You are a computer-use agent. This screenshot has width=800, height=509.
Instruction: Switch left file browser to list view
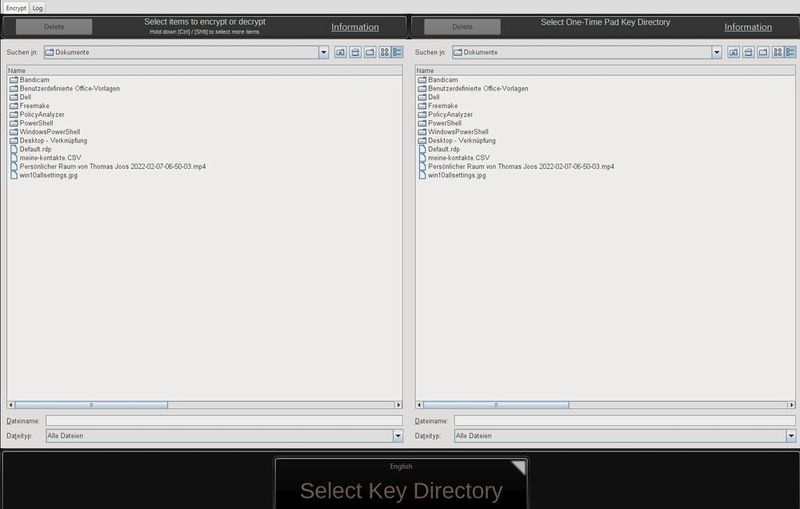click(385, 52)
